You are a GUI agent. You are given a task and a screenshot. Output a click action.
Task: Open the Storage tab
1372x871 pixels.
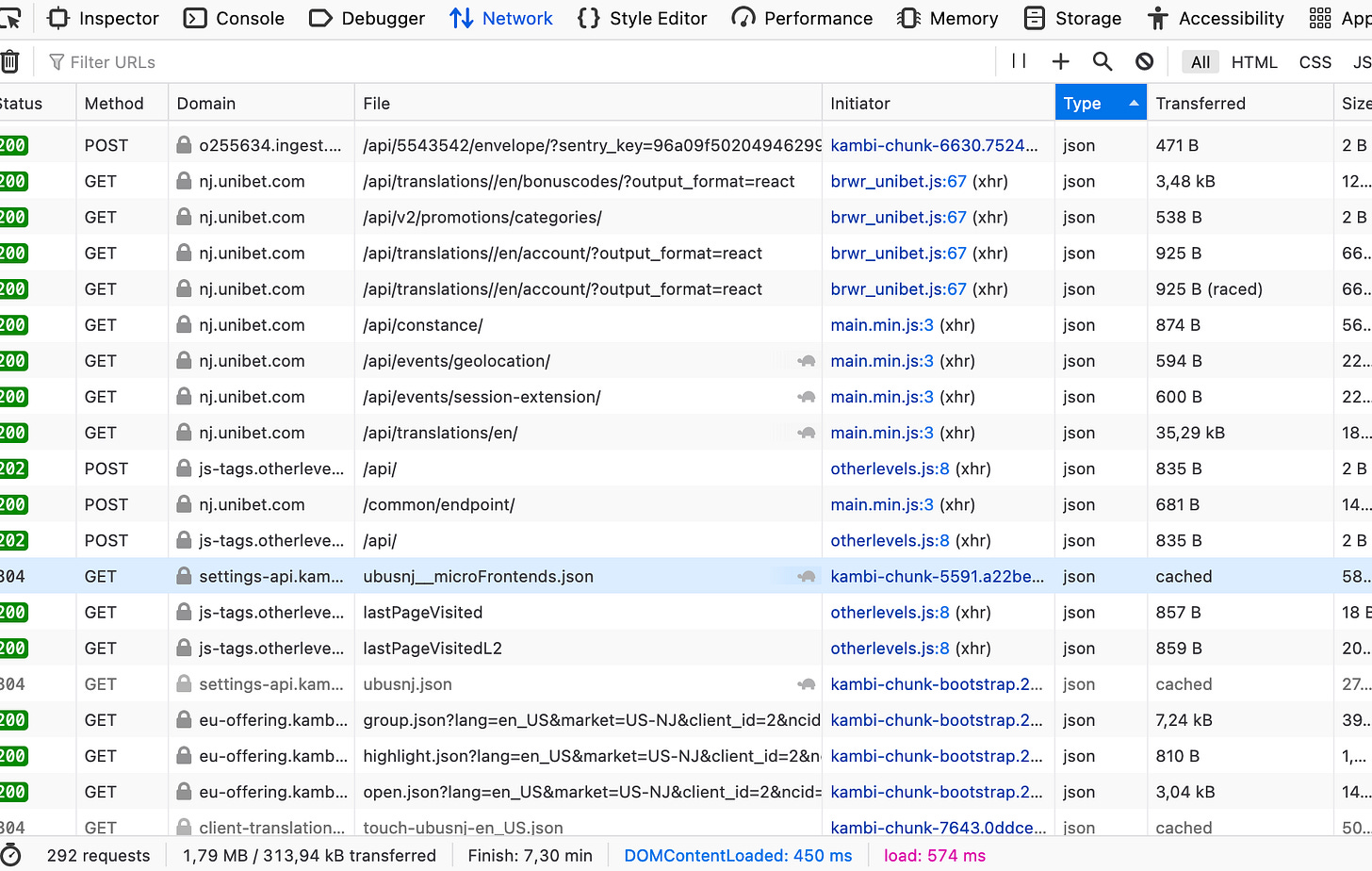(x=1072, y=18)
